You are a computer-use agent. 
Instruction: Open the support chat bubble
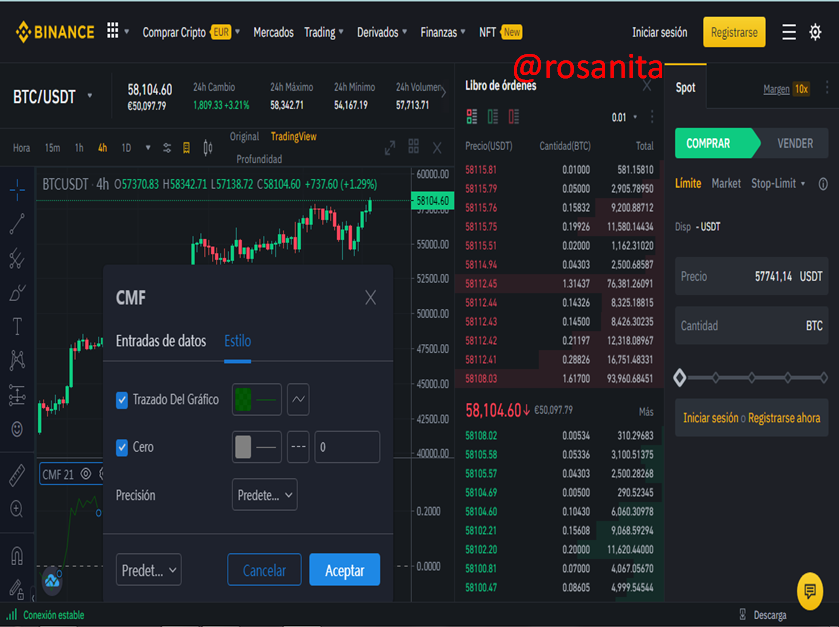point(810,591)
